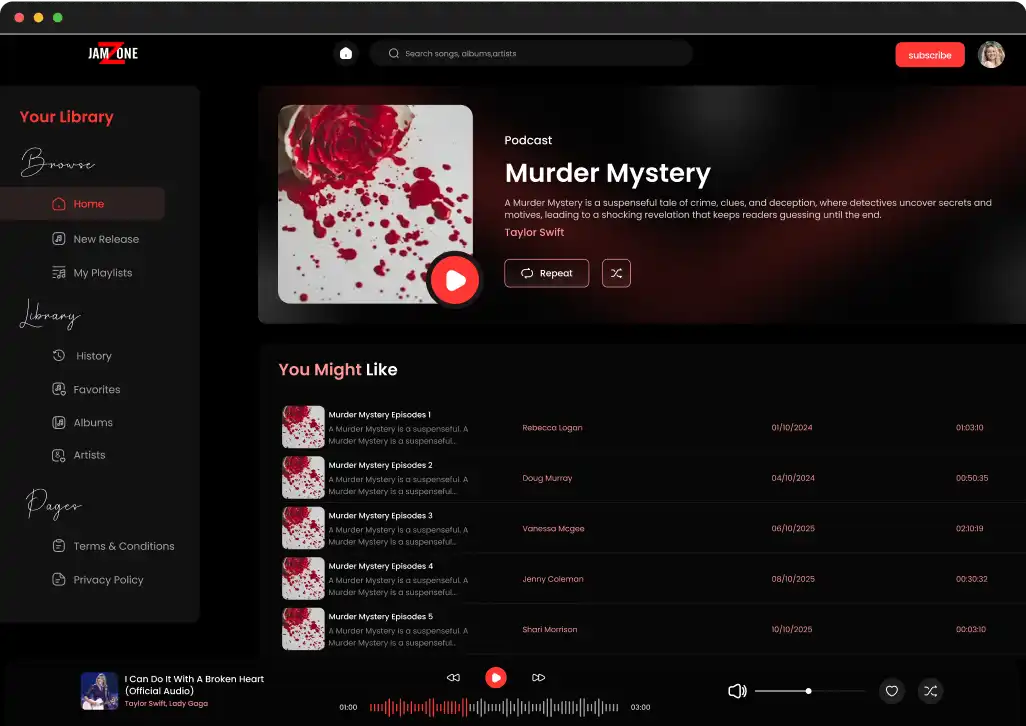Click the subscribe button
The width and height of the screenshot is (1026, 726).
[x=930, y=55]
